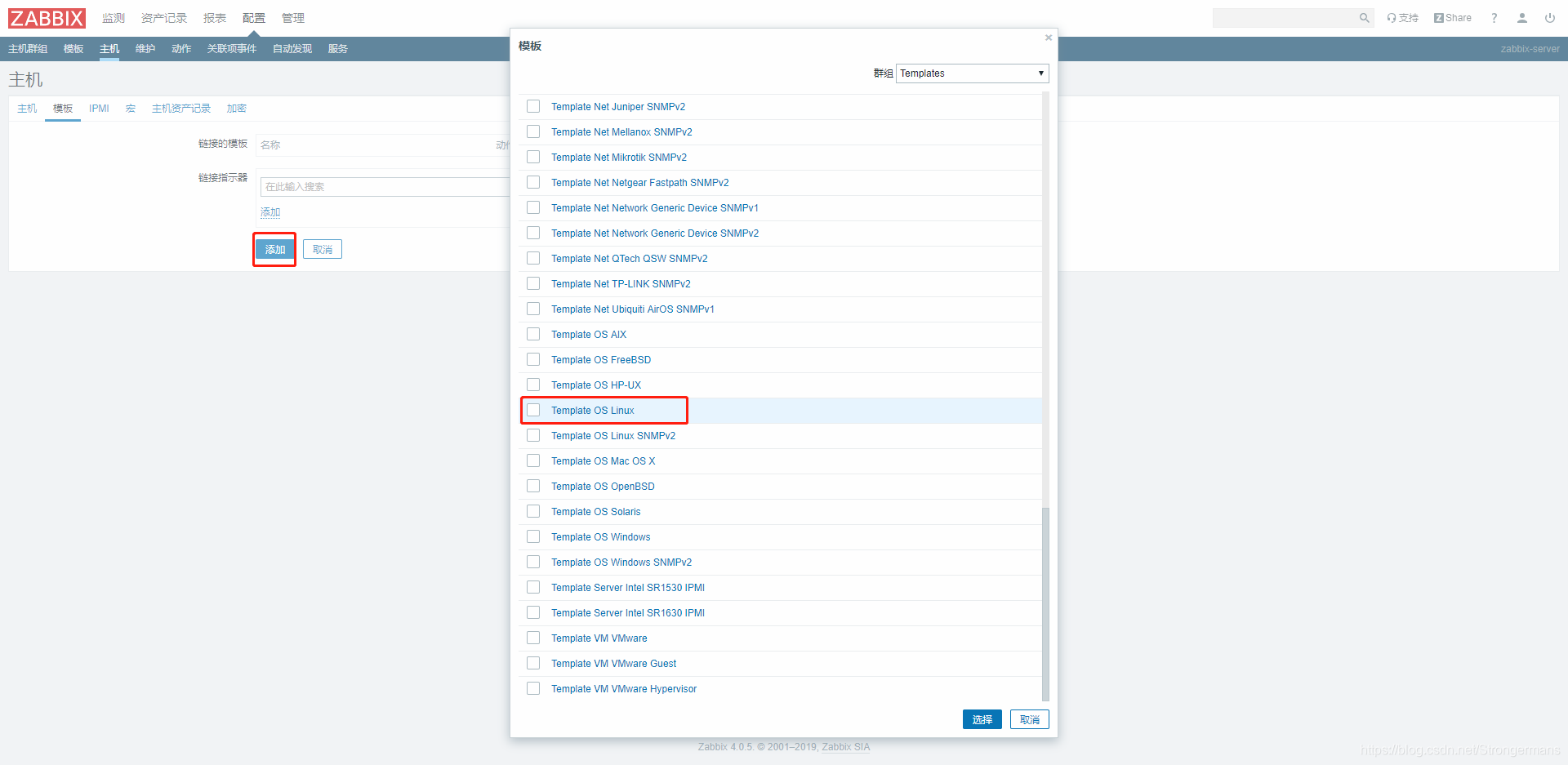Check Template OS Linux checkbox
The height and width of the screenshot is (765, 1568).
point(533,410)
